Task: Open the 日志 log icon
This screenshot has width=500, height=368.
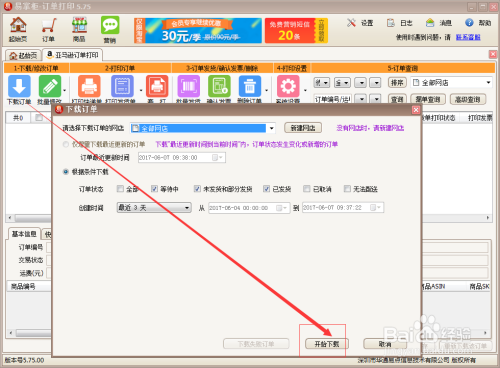Action: tap(400, 23)
